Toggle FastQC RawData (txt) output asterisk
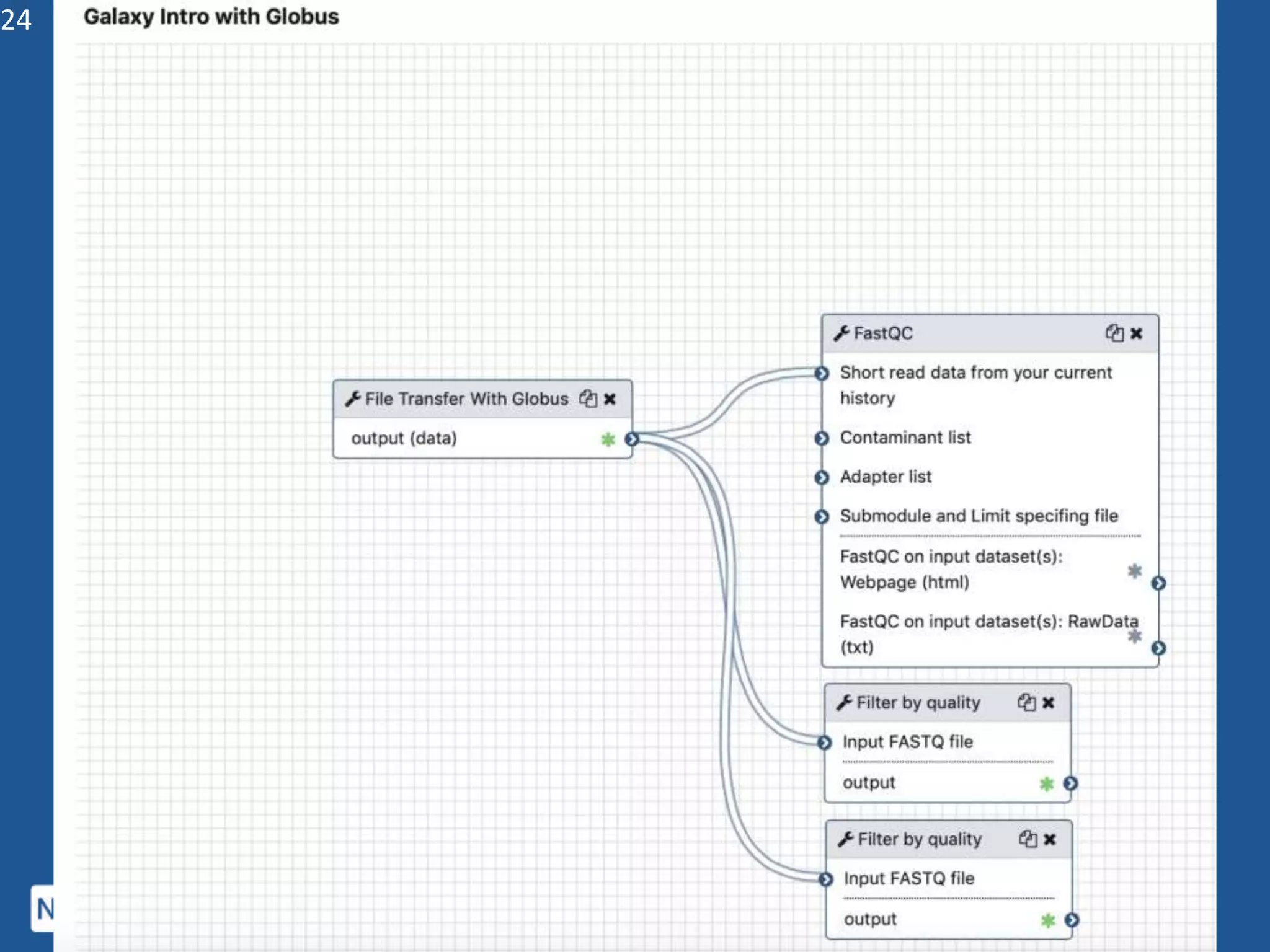Image resolution: width=1270 pixels, height=952 pixels. click(1134, 636)
